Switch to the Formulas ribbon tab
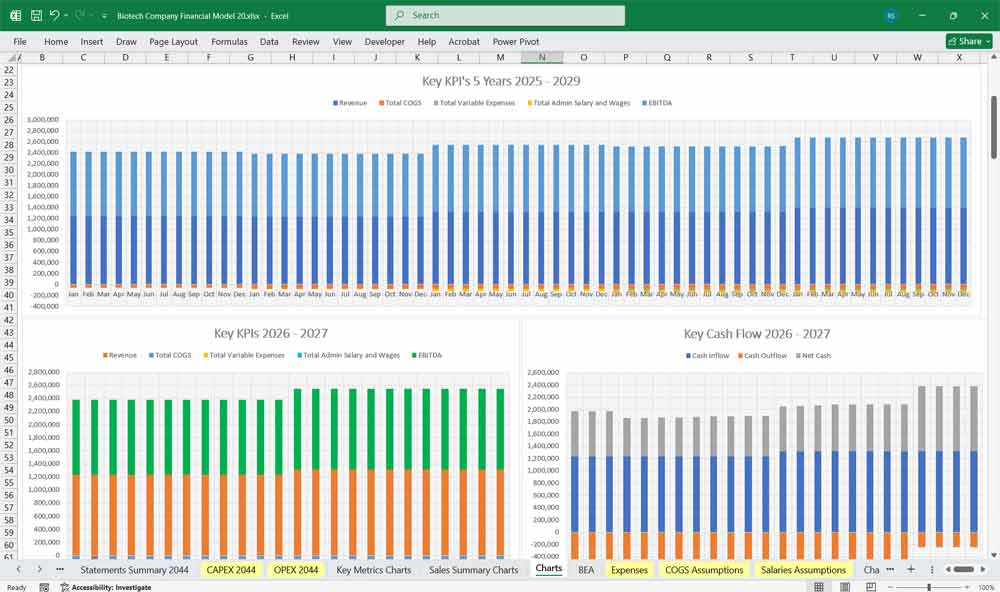 [x=229, y=41]
